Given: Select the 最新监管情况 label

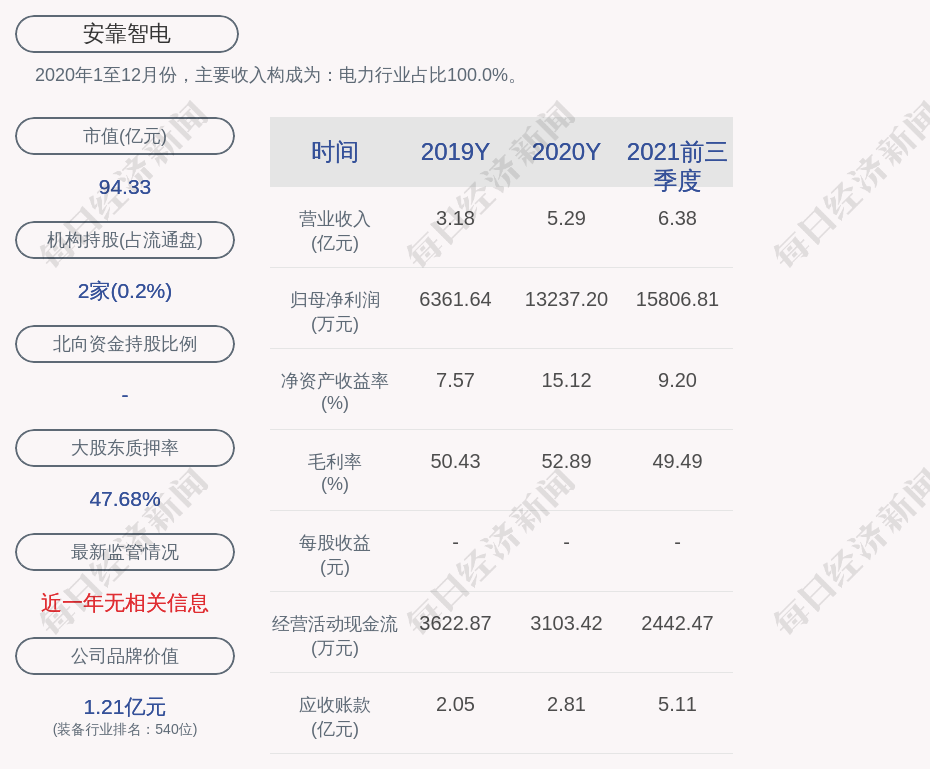Looking at the screenshot, I should coord(125,552).
